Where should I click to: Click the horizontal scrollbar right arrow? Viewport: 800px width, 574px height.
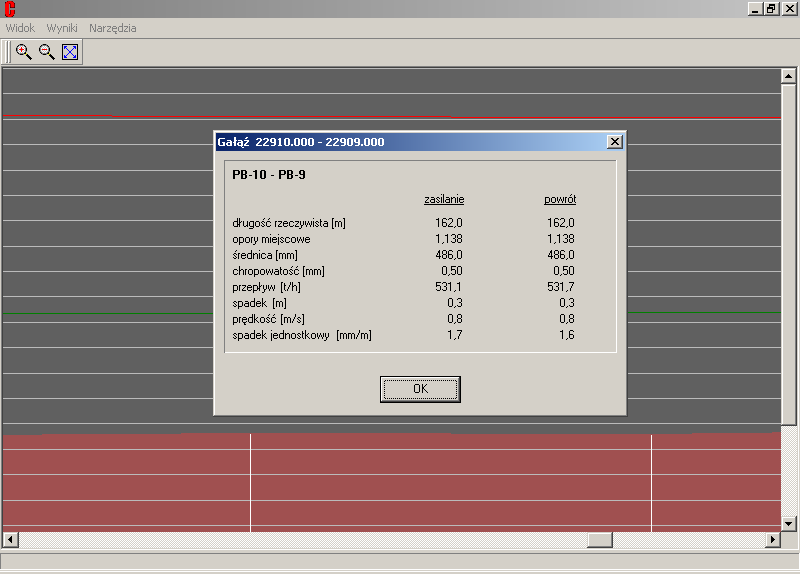coord(772,540)
